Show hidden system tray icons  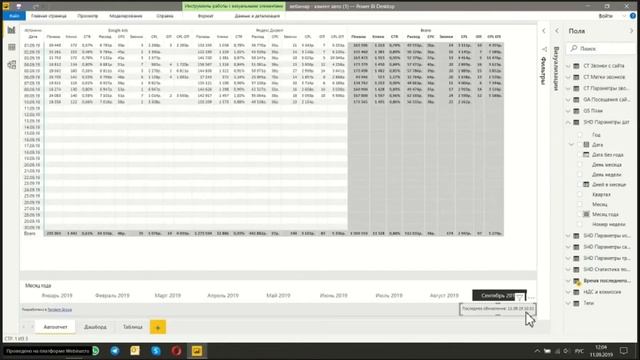pos(537,351)
